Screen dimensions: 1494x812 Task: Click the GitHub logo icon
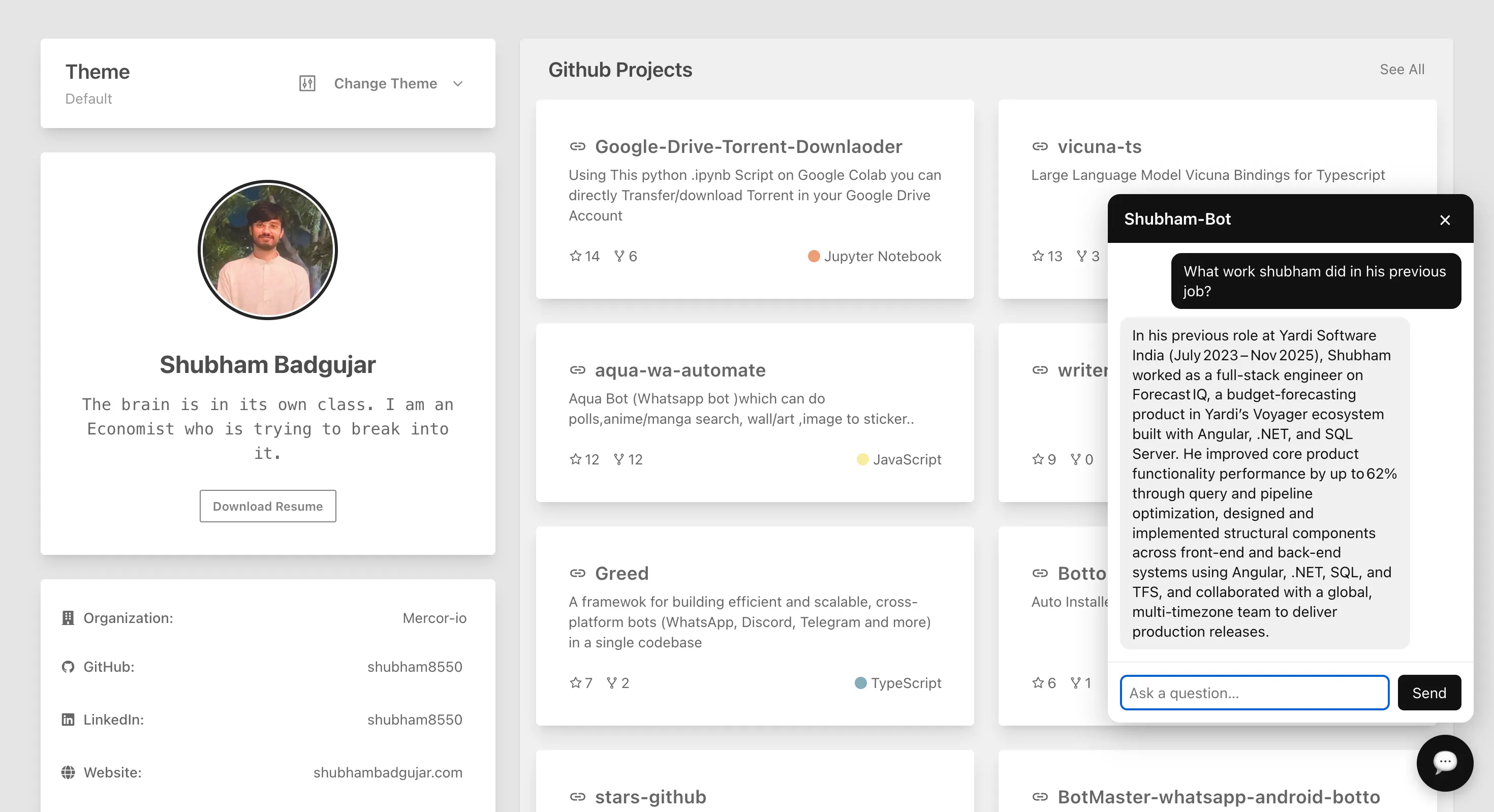coord(68,667)
